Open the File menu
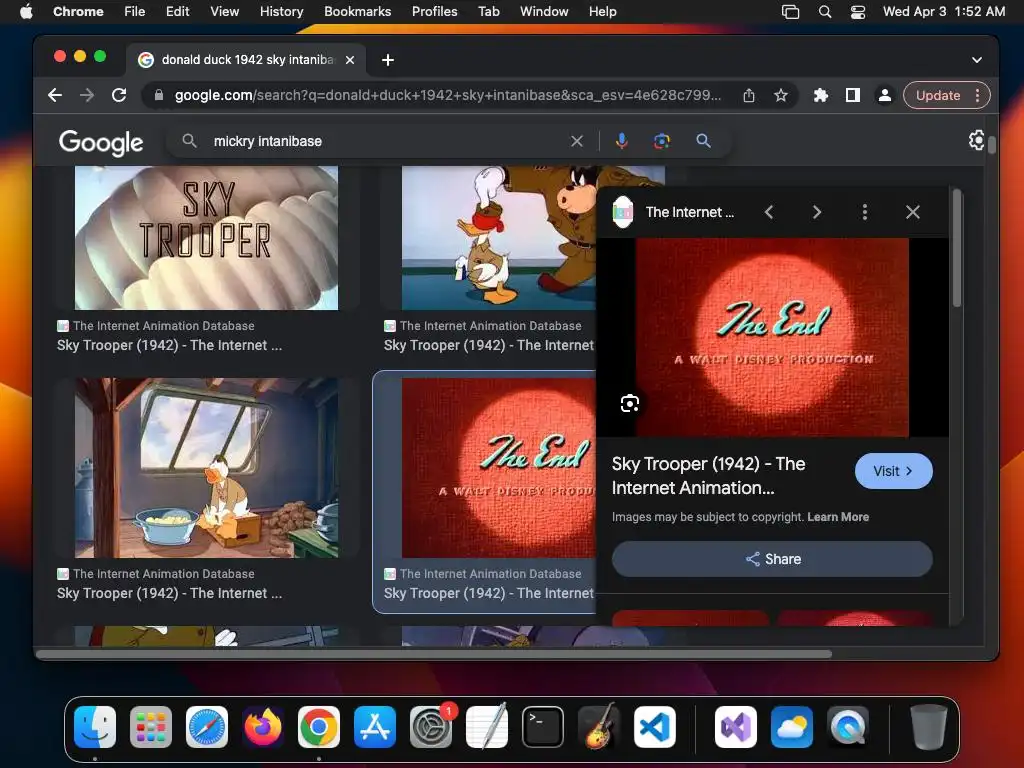The width and height of the screenshot is (1024, 768). (x=135, y=12)
